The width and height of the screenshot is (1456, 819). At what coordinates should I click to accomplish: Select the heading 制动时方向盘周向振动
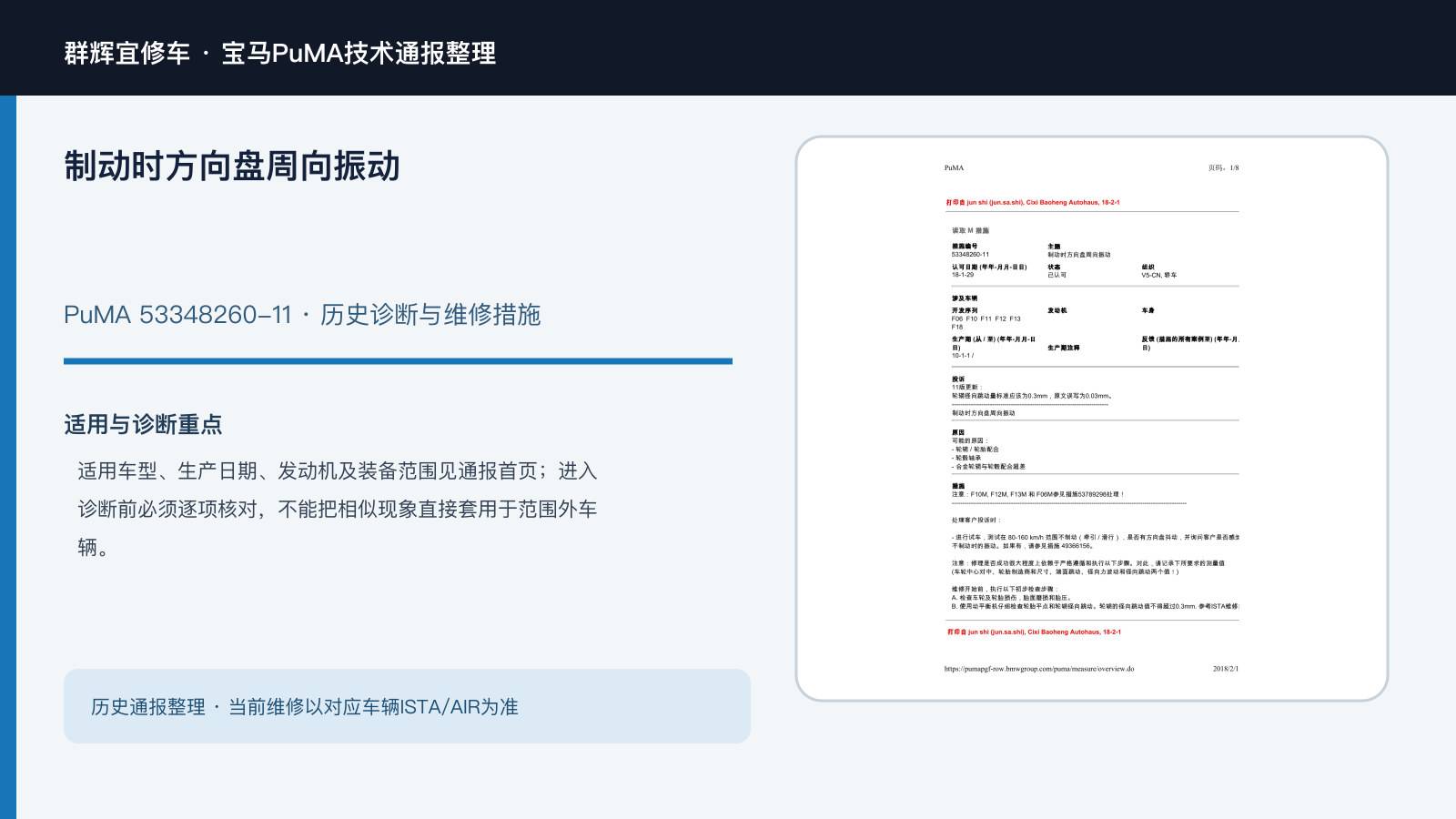coord(232,167)
